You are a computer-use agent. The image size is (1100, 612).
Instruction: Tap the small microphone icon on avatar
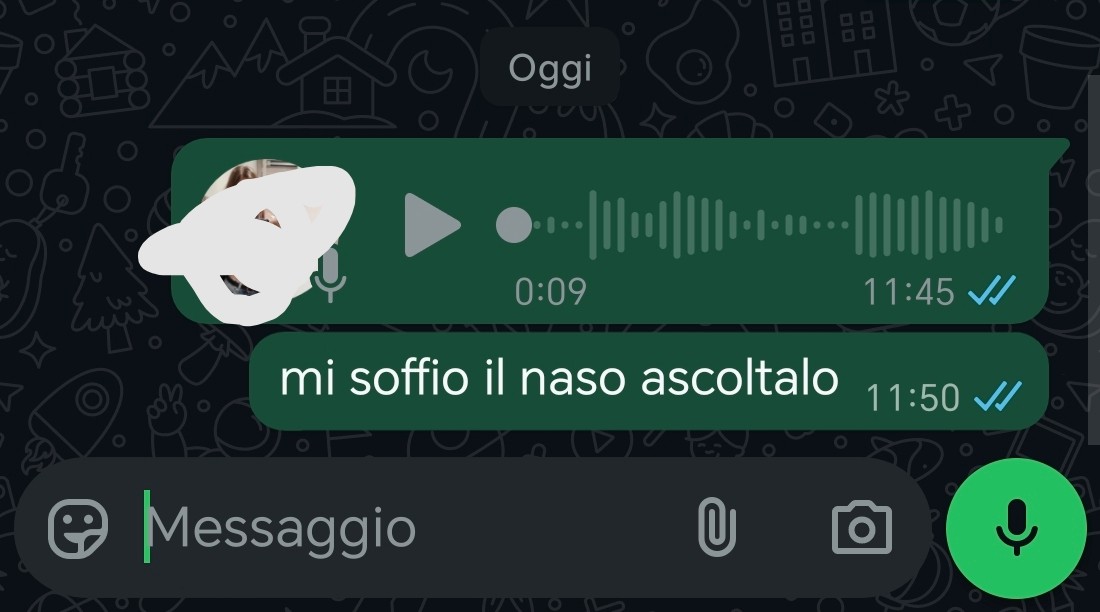click(x=329, y=276)
